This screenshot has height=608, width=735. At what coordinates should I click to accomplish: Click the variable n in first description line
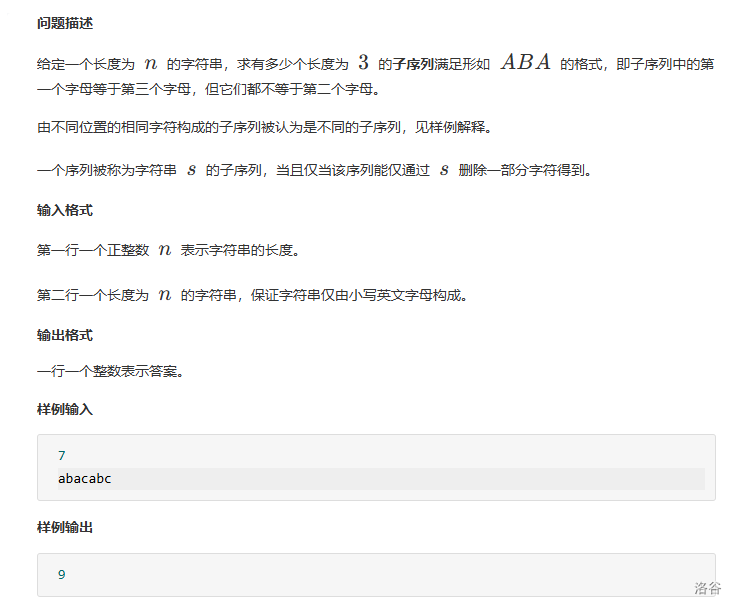coord(150,63)
